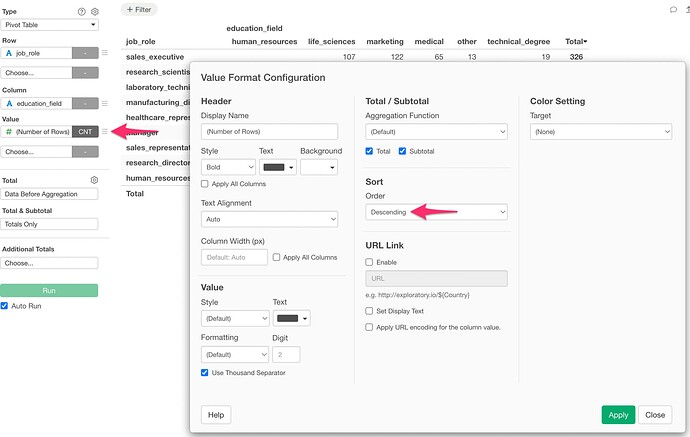Open the Total section gear settings

click(x=94, y=180)
